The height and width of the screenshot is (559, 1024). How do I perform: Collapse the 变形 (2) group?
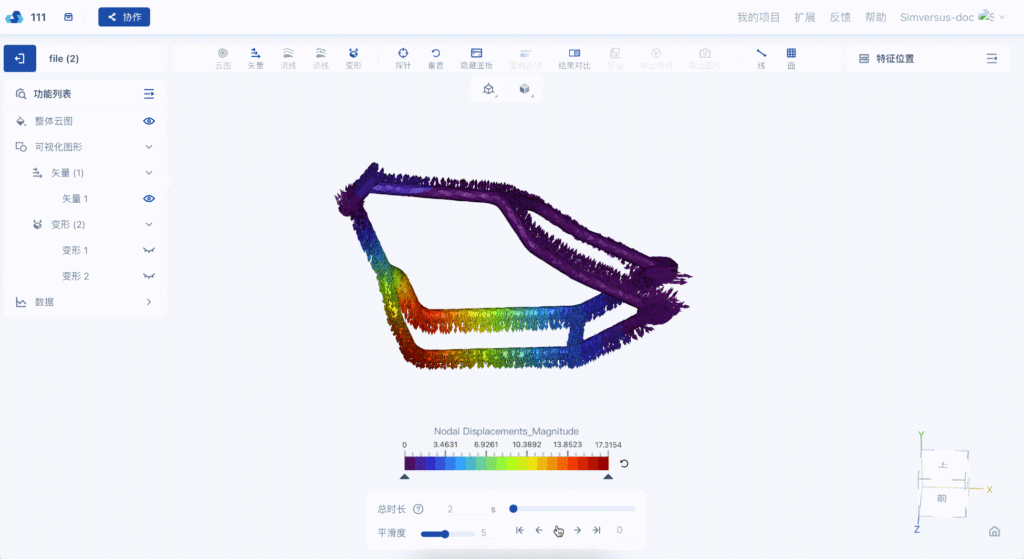click(x=149, y=225)
